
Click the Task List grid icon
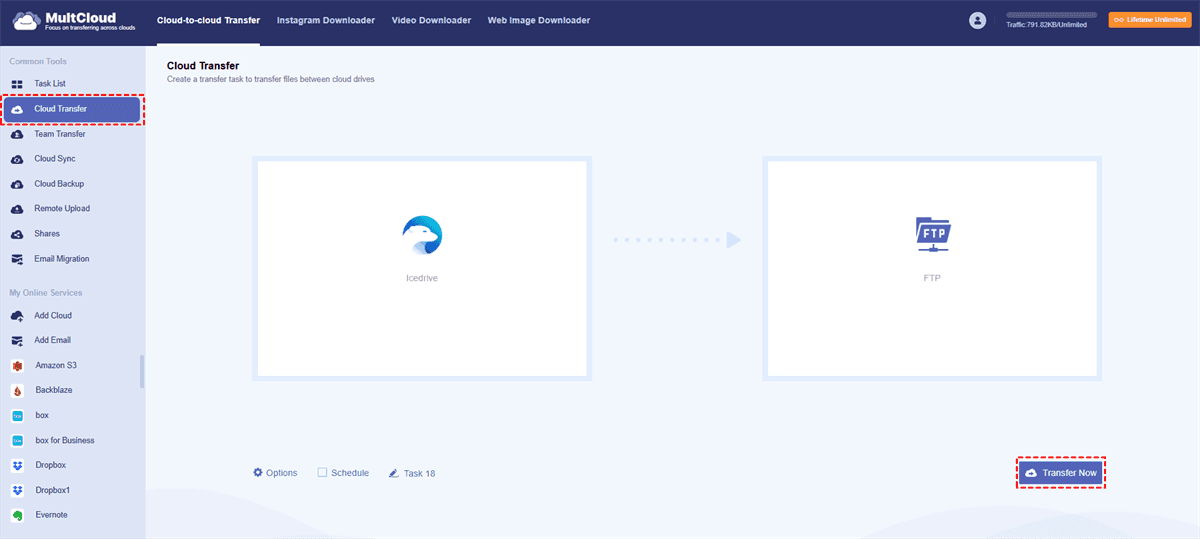tap(17, 84)
